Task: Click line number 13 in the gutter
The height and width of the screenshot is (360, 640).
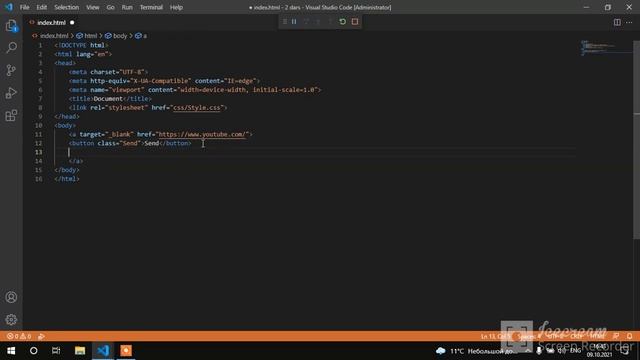Action: (38, 152)
